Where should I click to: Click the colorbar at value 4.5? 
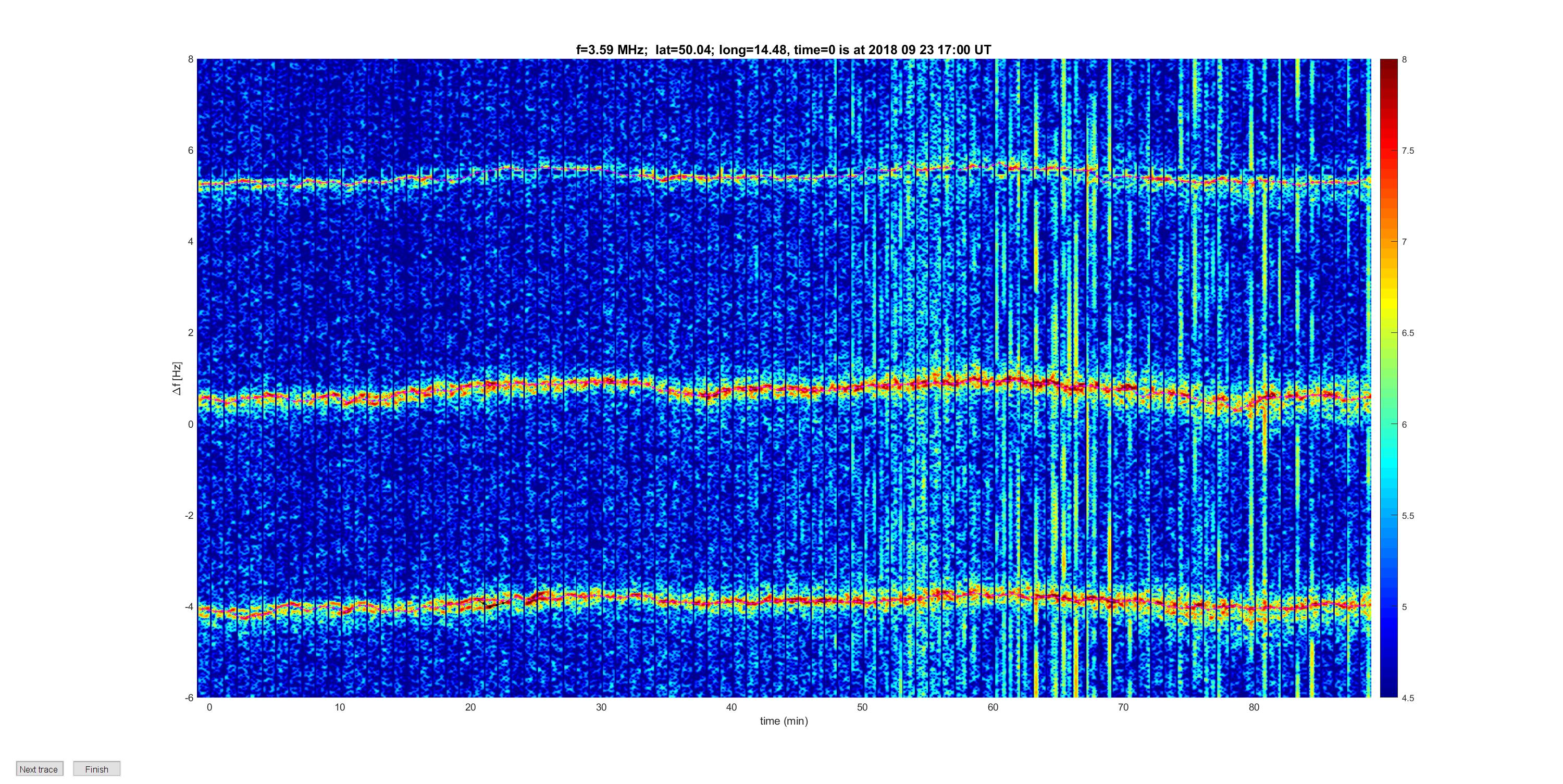(1388, 696)
